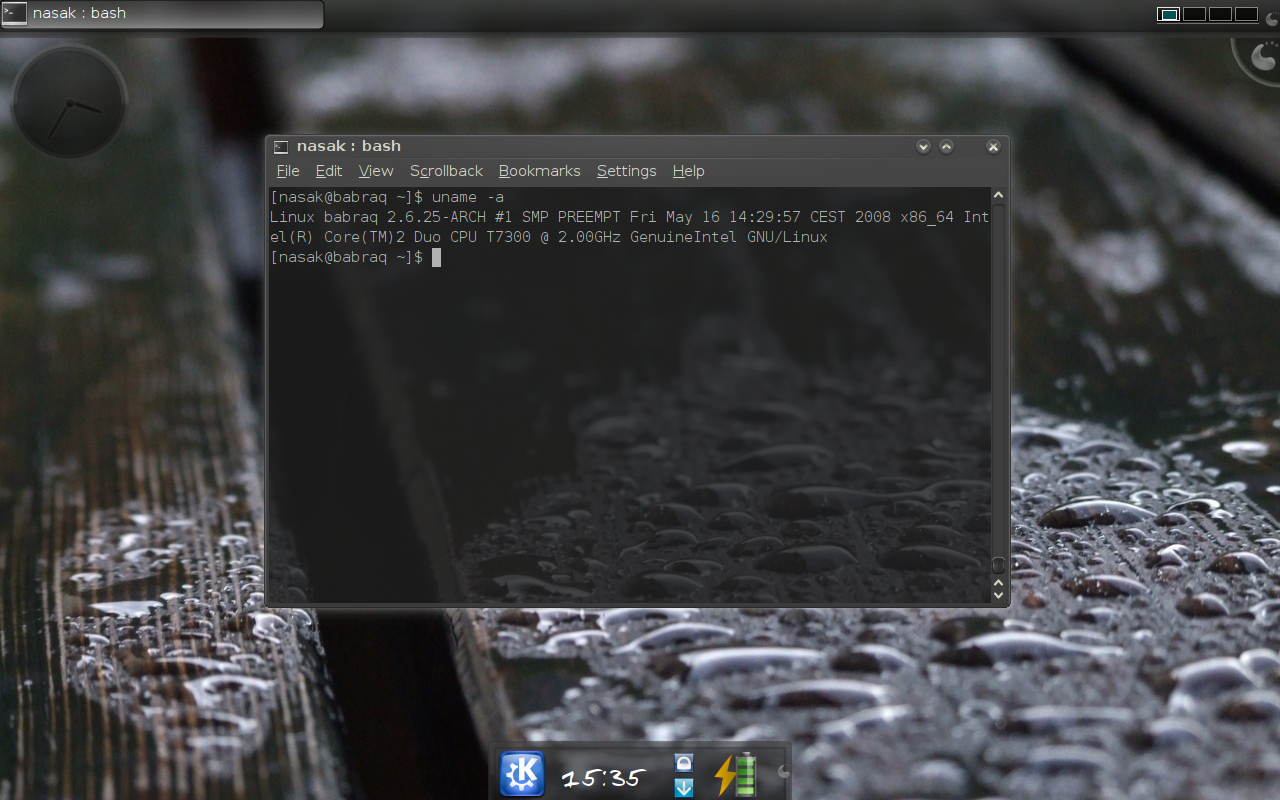Switch to the third virtual desktop in pager
The image size is (1280, 800).
pos(1220,14)
